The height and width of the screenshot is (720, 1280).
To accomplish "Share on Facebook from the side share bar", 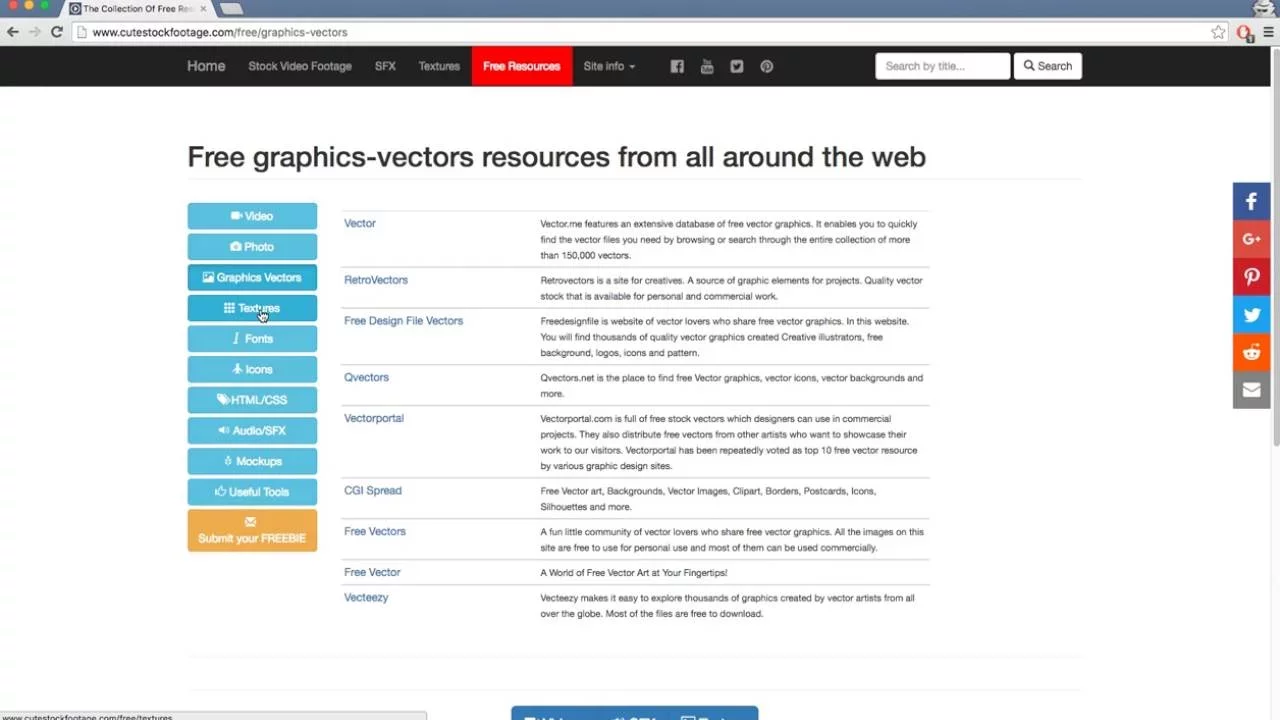I will pyautogui.click(x=1251, y=201).
